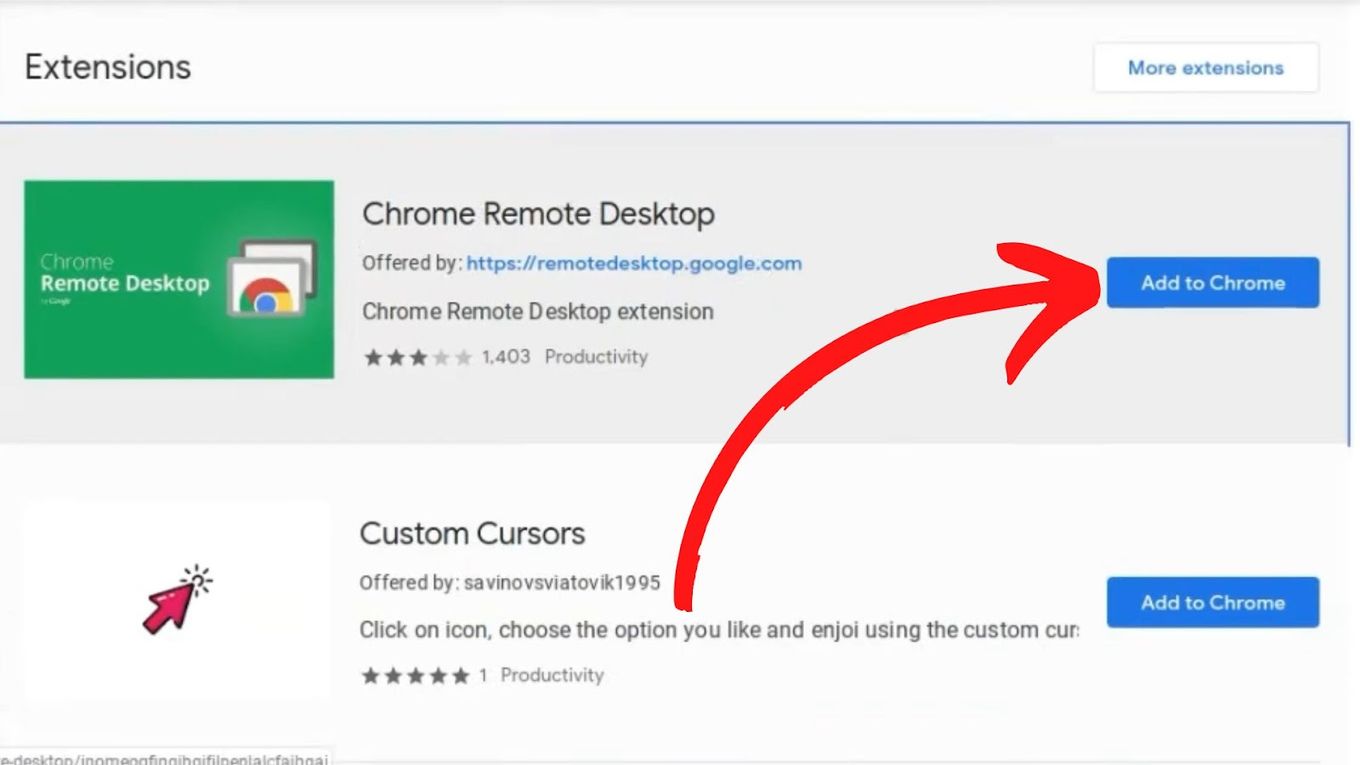Viewport: 1360px width, 765px height.
Task: Click Add to Chrome for Chrome Remote Desktop
Action: point(1212,283)
